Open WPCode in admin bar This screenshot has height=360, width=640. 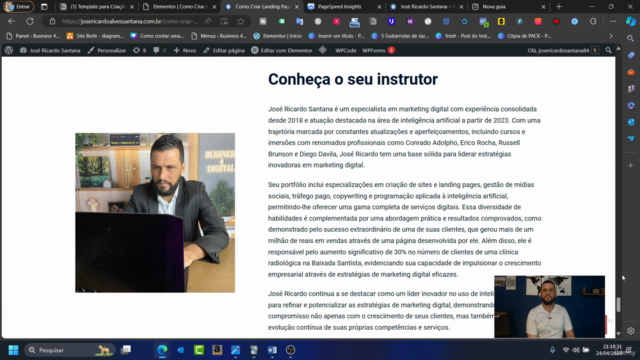(x=345, y=50)
